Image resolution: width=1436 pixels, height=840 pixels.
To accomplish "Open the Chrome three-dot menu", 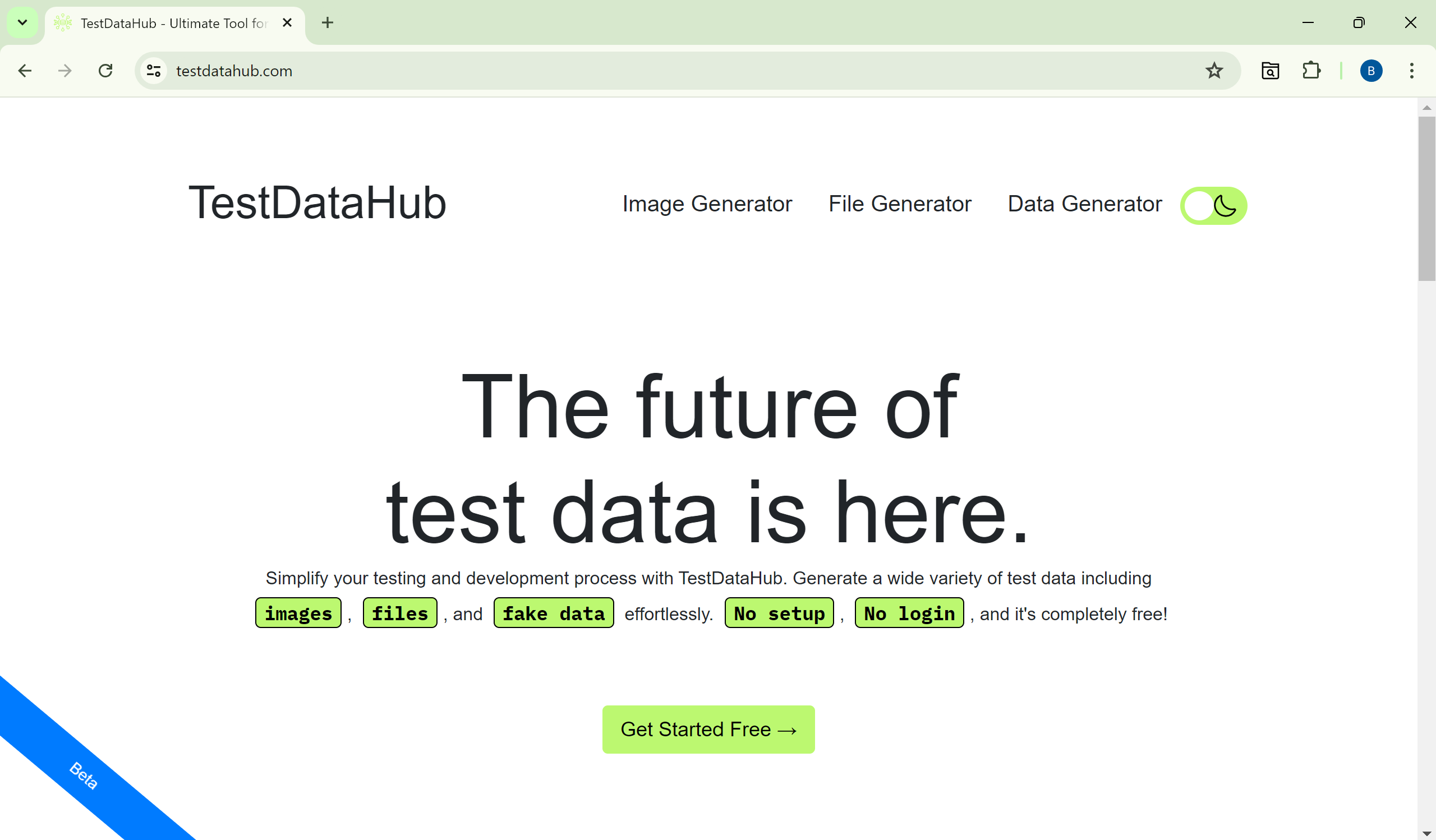I will coord(1411,71).
